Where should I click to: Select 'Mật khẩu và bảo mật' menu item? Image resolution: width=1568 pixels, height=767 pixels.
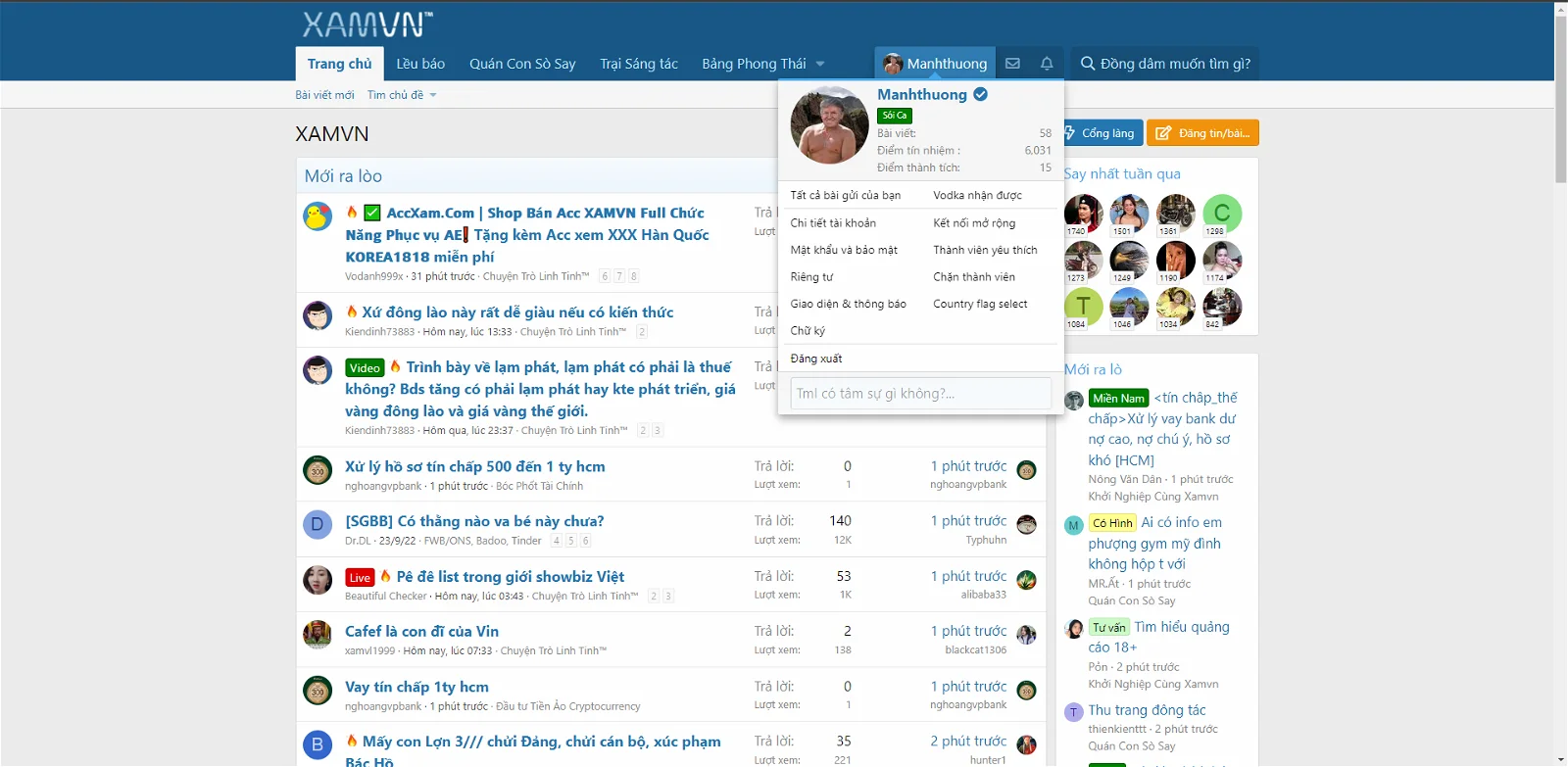click(844, 251)
